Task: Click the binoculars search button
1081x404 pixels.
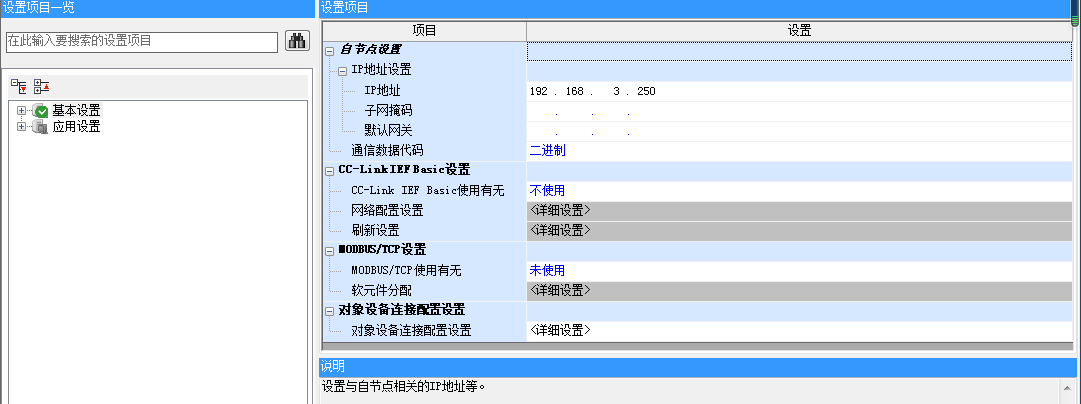Action: tap(297, 41)
